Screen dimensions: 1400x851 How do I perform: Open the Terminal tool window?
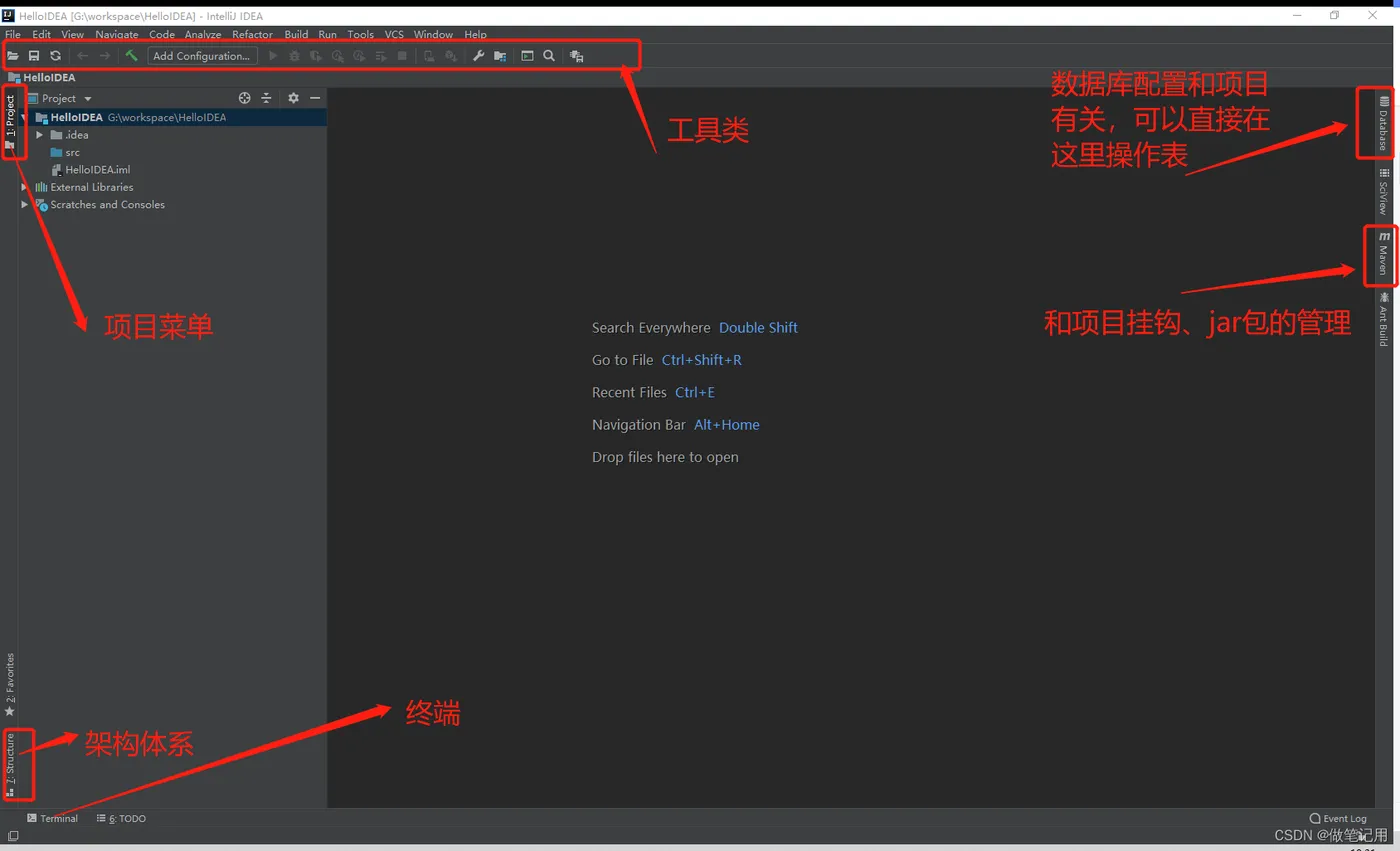click(52, 818)
